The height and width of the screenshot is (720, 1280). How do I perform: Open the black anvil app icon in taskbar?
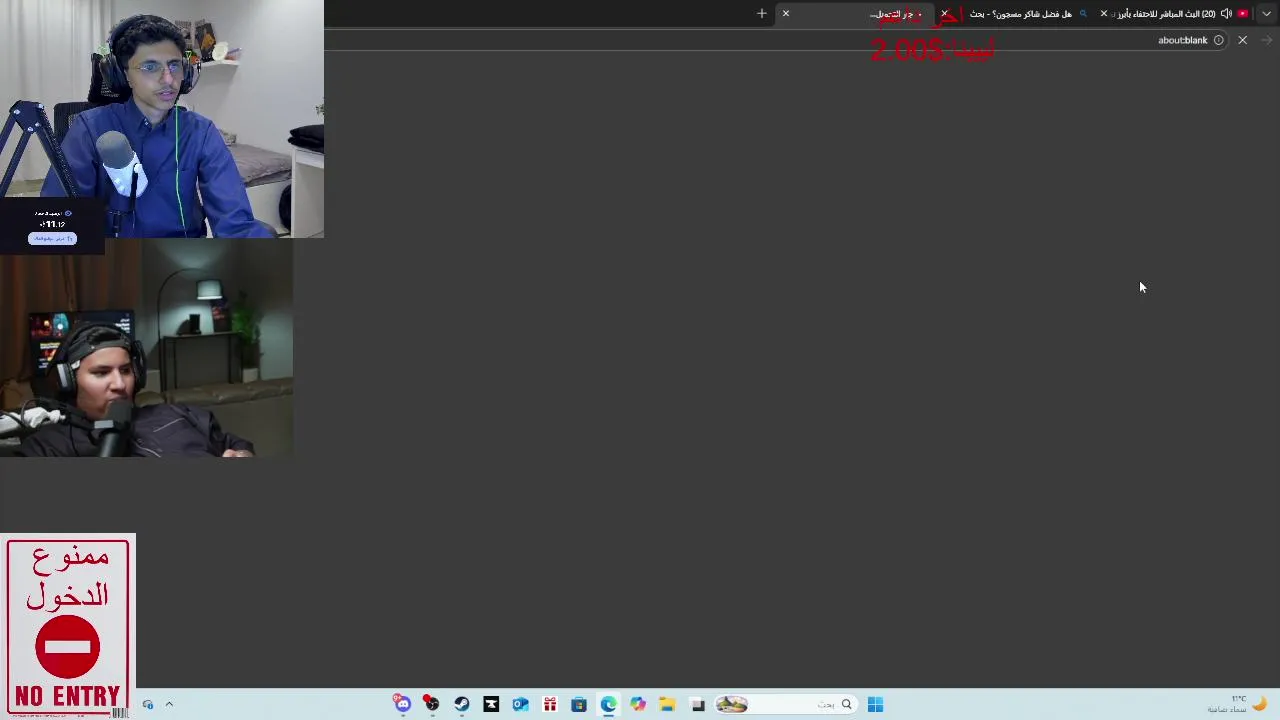click(x=491, y=704)
